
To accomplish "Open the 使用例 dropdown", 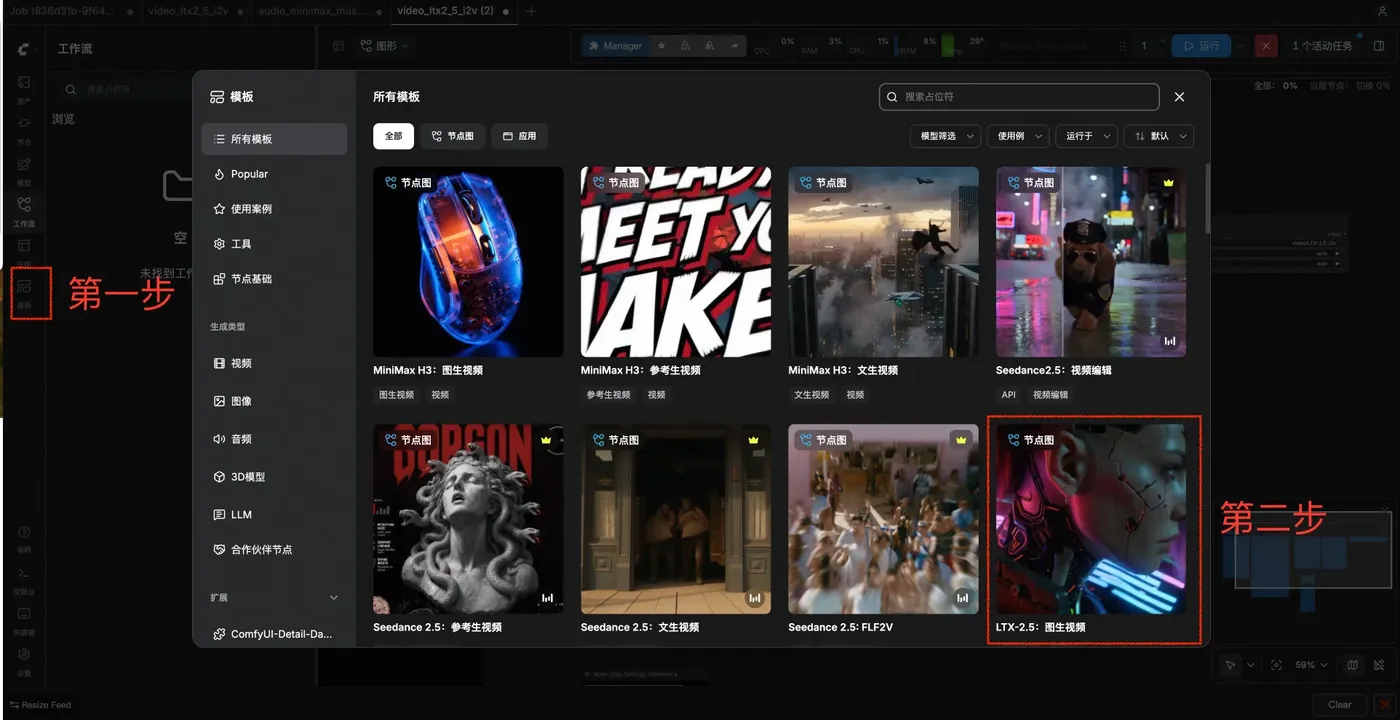I will point(1018,136).
